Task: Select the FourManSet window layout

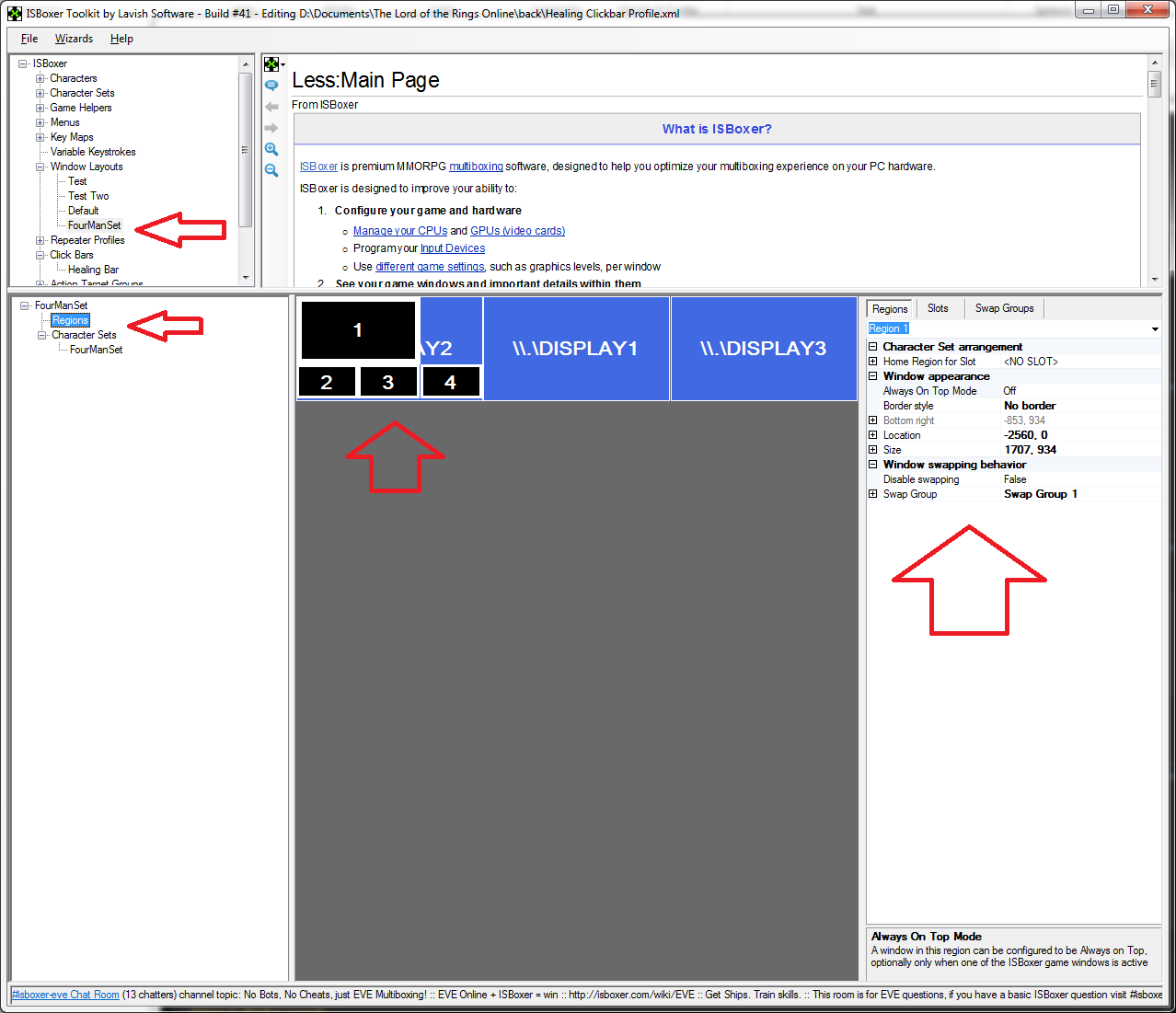Action: click(94, 225)
